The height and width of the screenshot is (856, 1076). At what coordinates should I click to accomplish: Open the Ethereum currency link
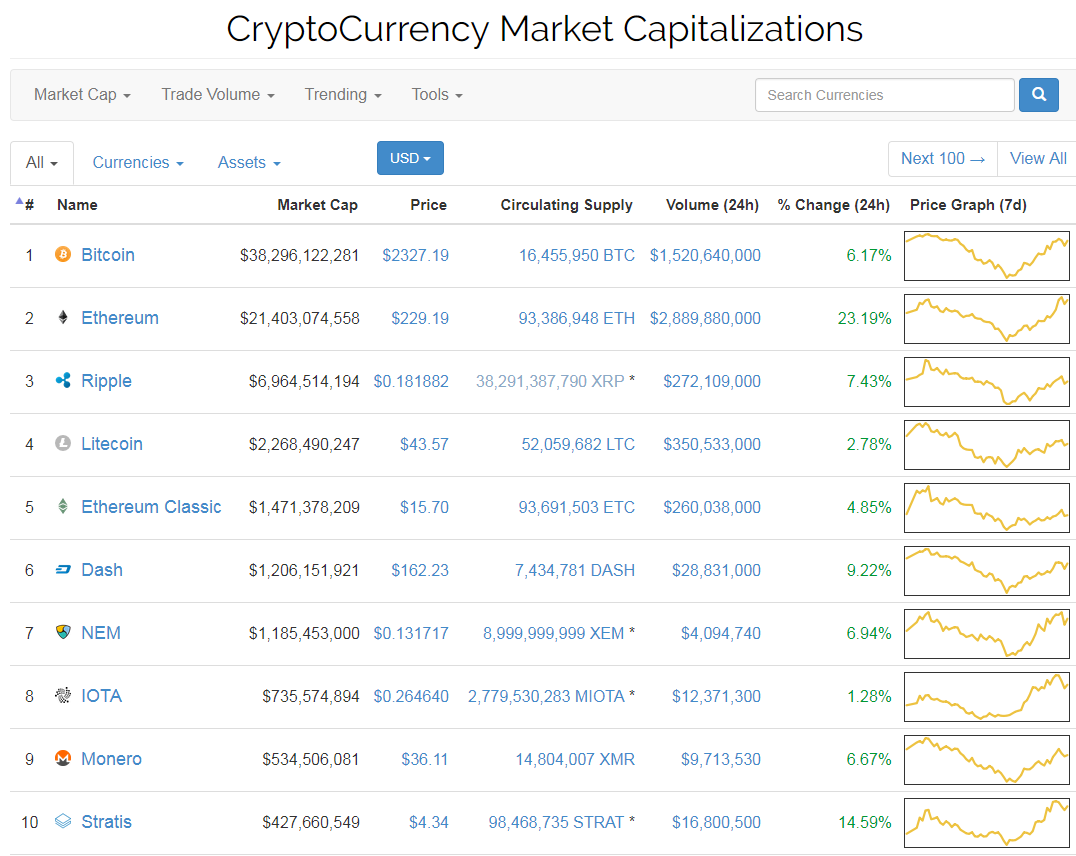120,318
